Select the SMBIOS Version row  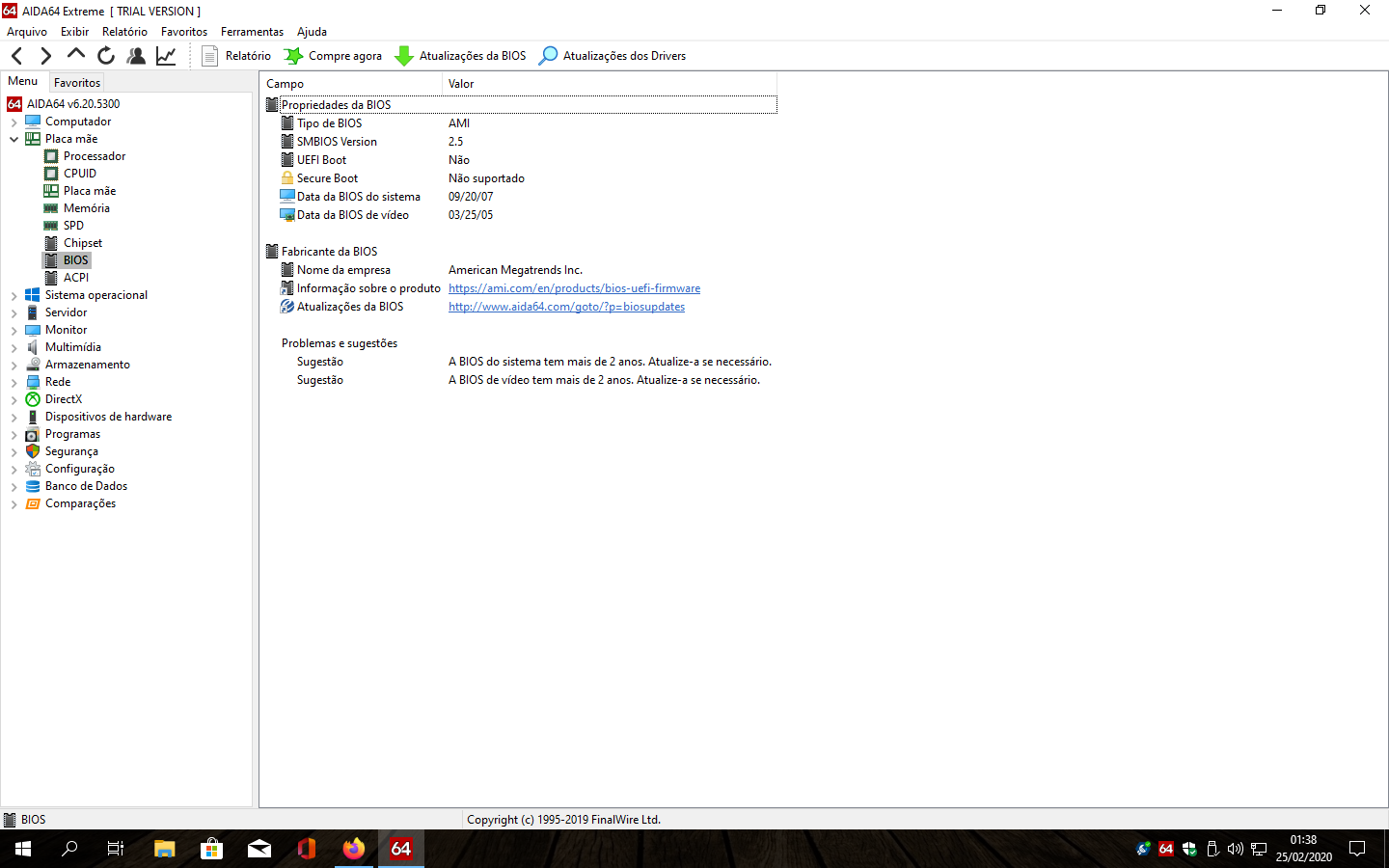click(x=520, y=142)
